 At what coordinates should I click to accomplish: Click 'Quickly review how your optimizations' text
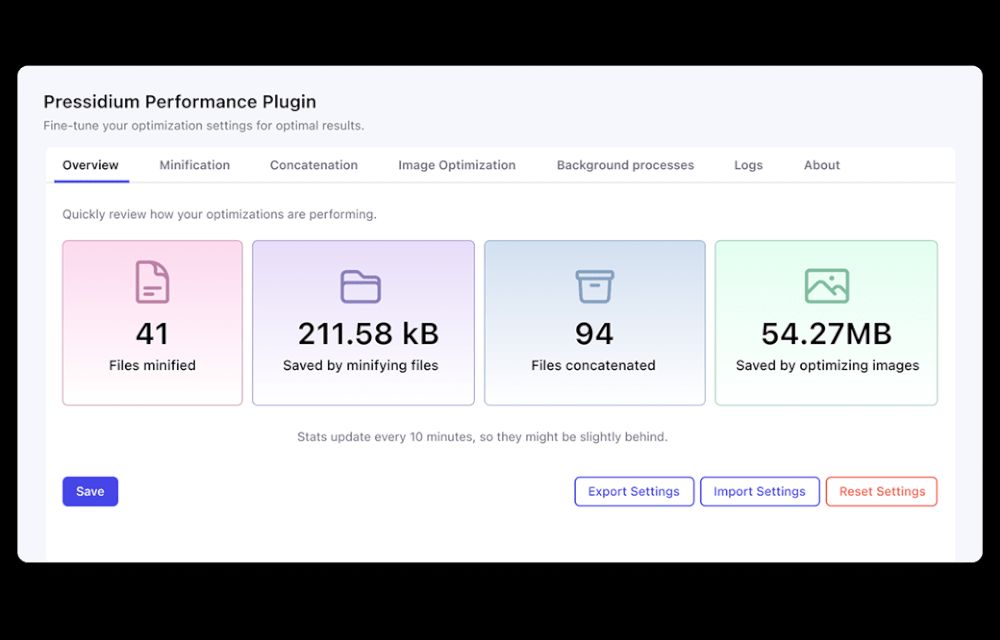point(219,214)
